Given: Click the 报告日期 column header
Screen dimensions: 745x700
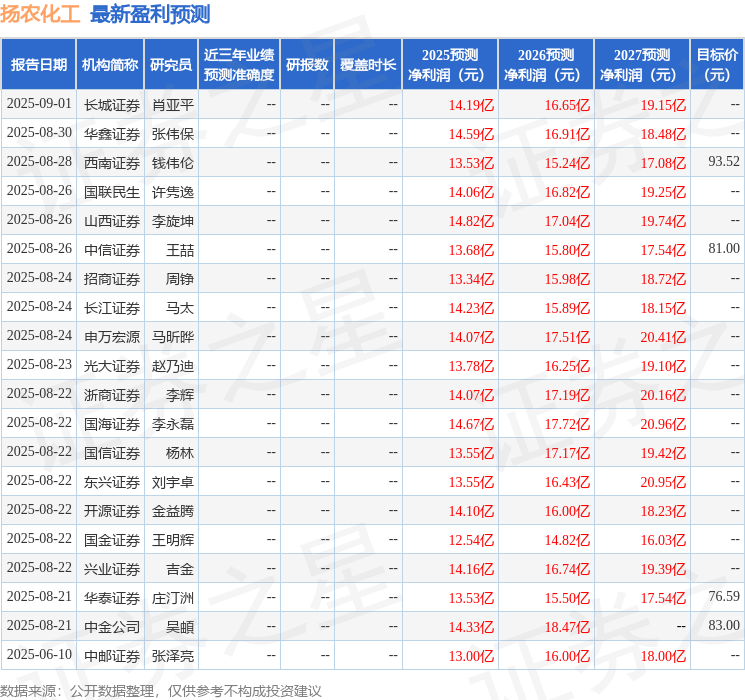Looking at the screenshot, I should point(38,65).
